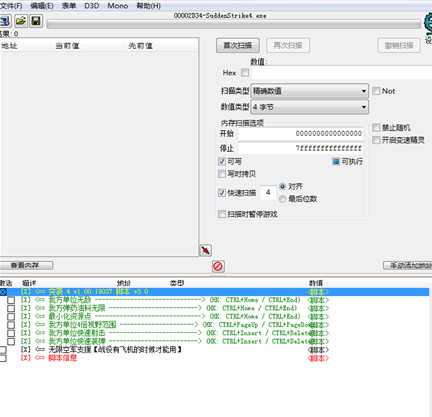The image size is (432, 417).
Task: Click the scan progress bar
Action: click(x=233, y=24)
